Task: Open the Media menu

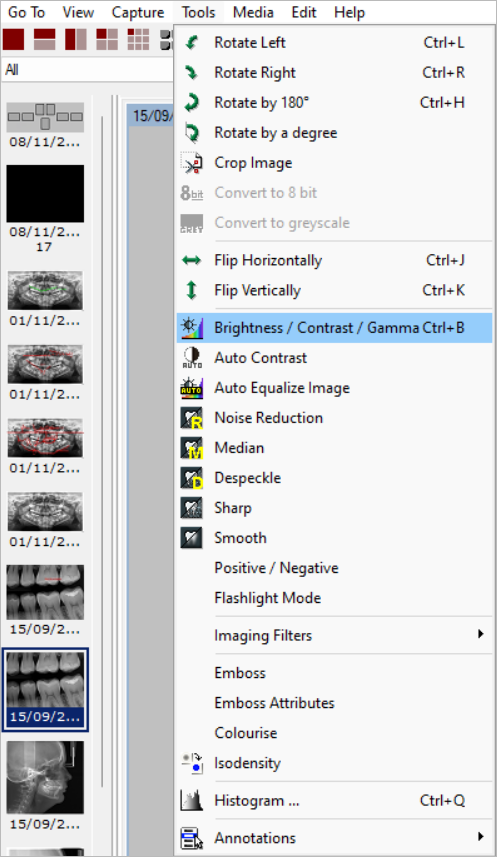Action: tap(253, 12)
